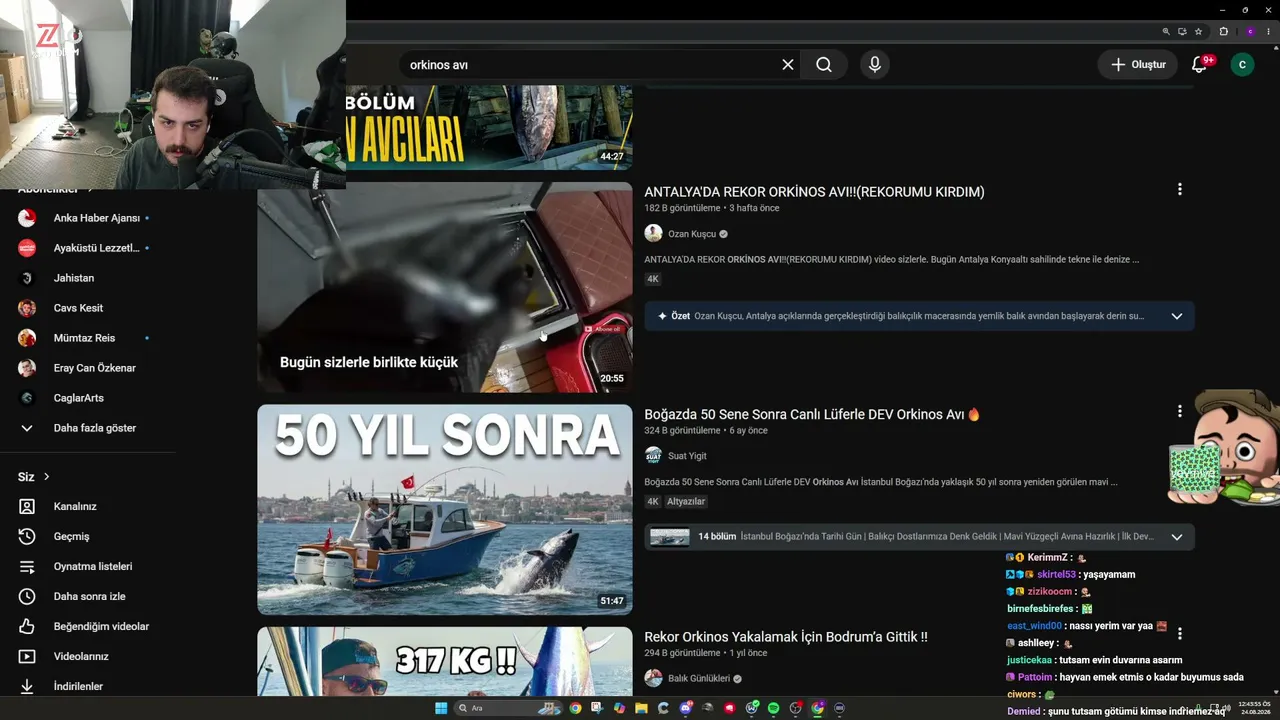This screenshot has height=720, width=1280.
Task: Expand the 14 bölüm chapters list
Action: (1176, 537)
